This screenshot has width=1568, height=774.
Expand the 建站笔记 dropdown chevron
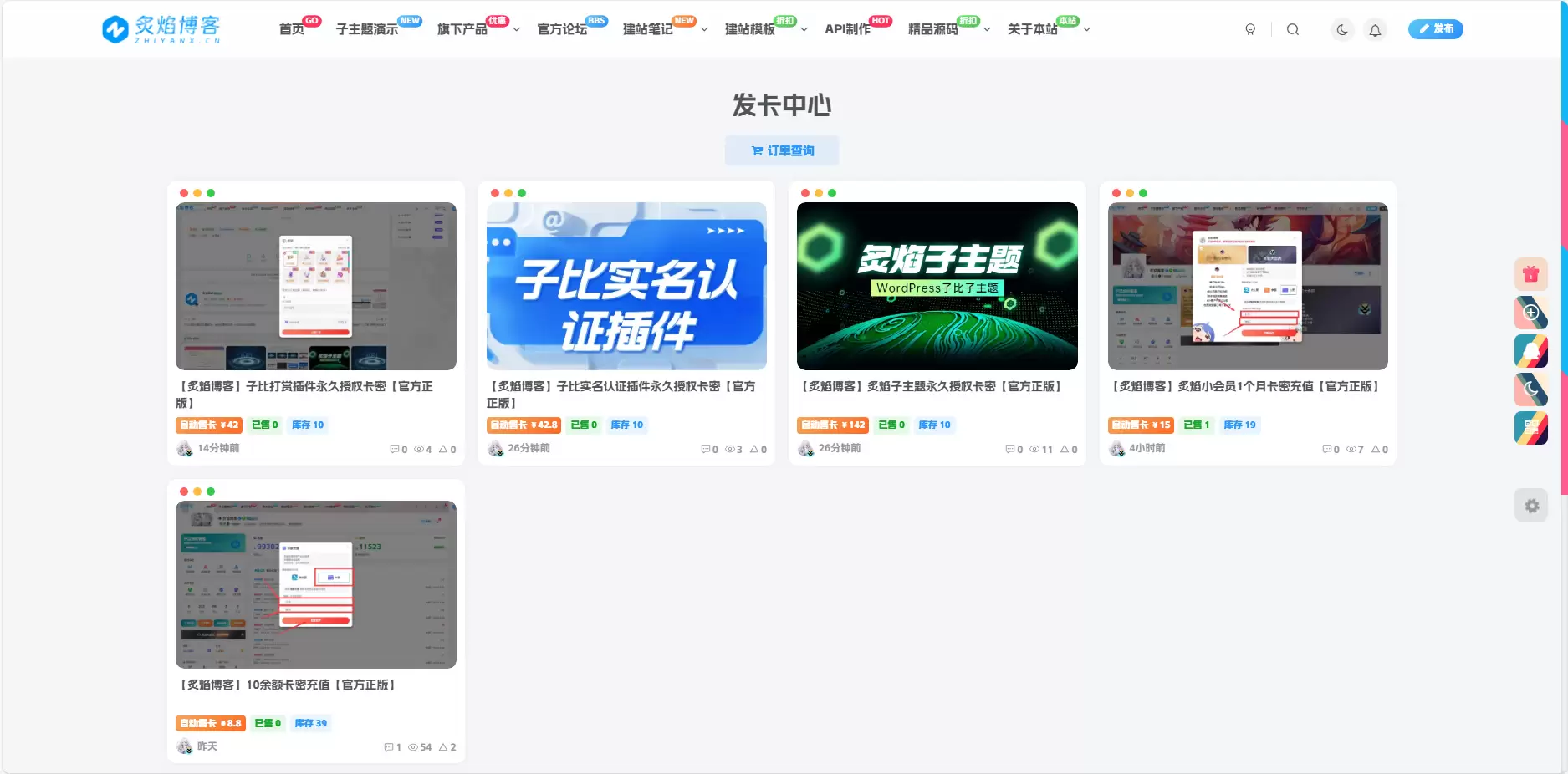(x=704, y=29)
